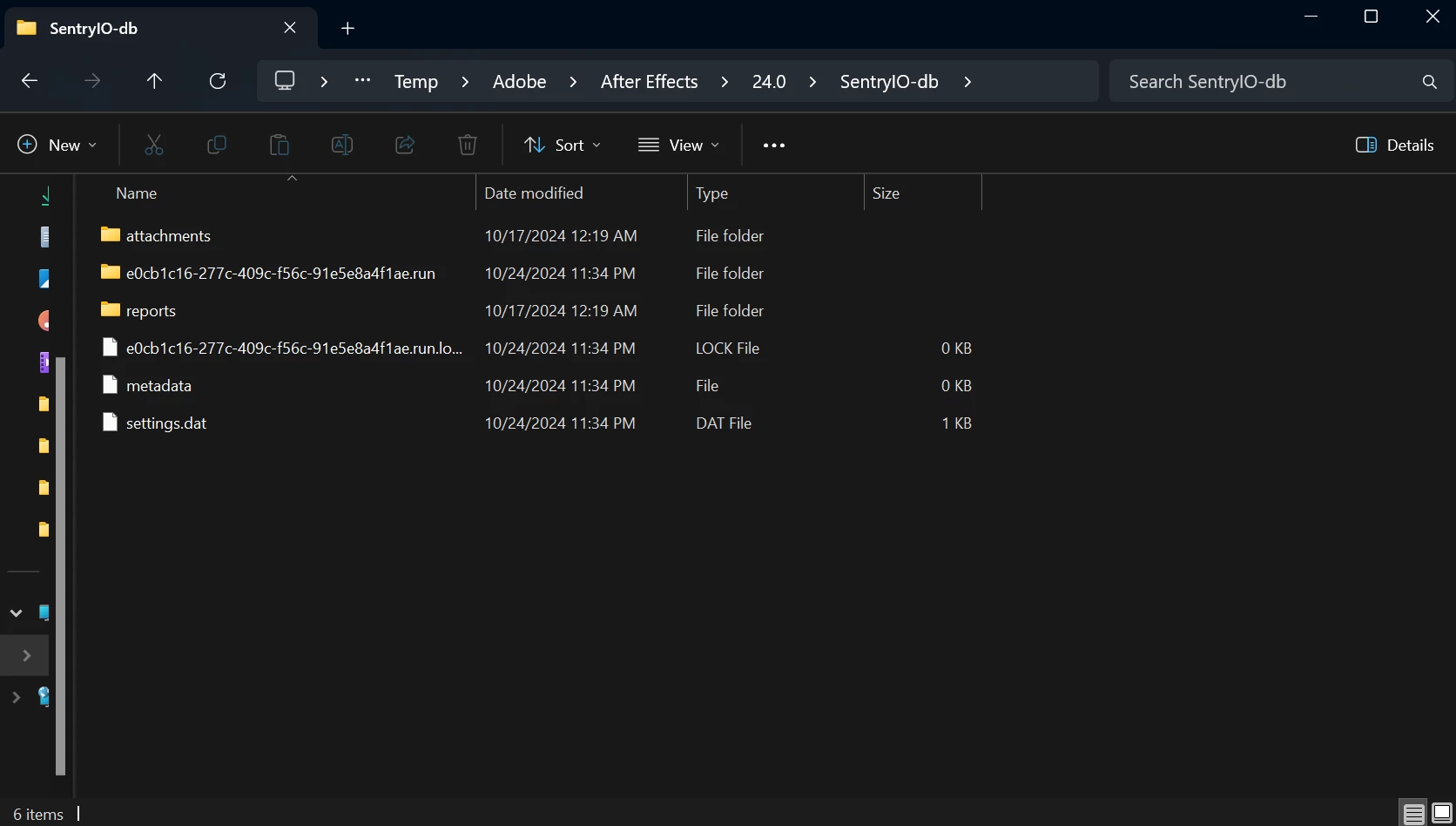Open the New dropdown menu

pos(57,146)
